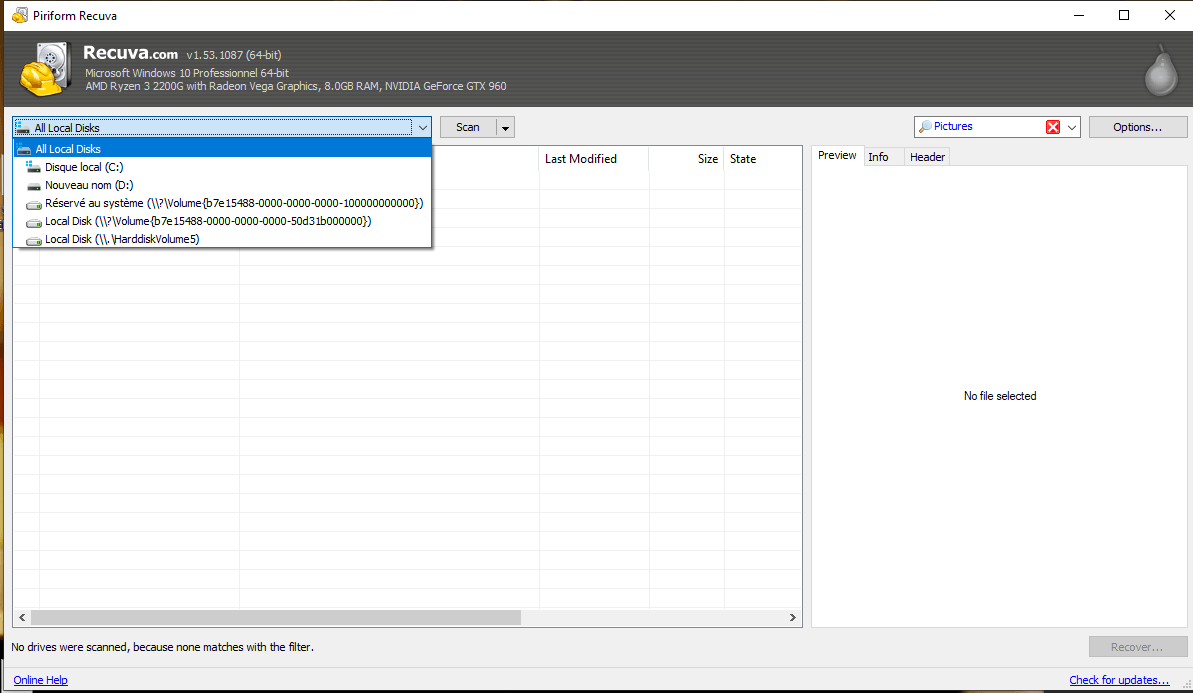Click the AMD Ryzen 3 2200G hardware line
Screen dimensions: 1193x693
click(x=295, y=87)
